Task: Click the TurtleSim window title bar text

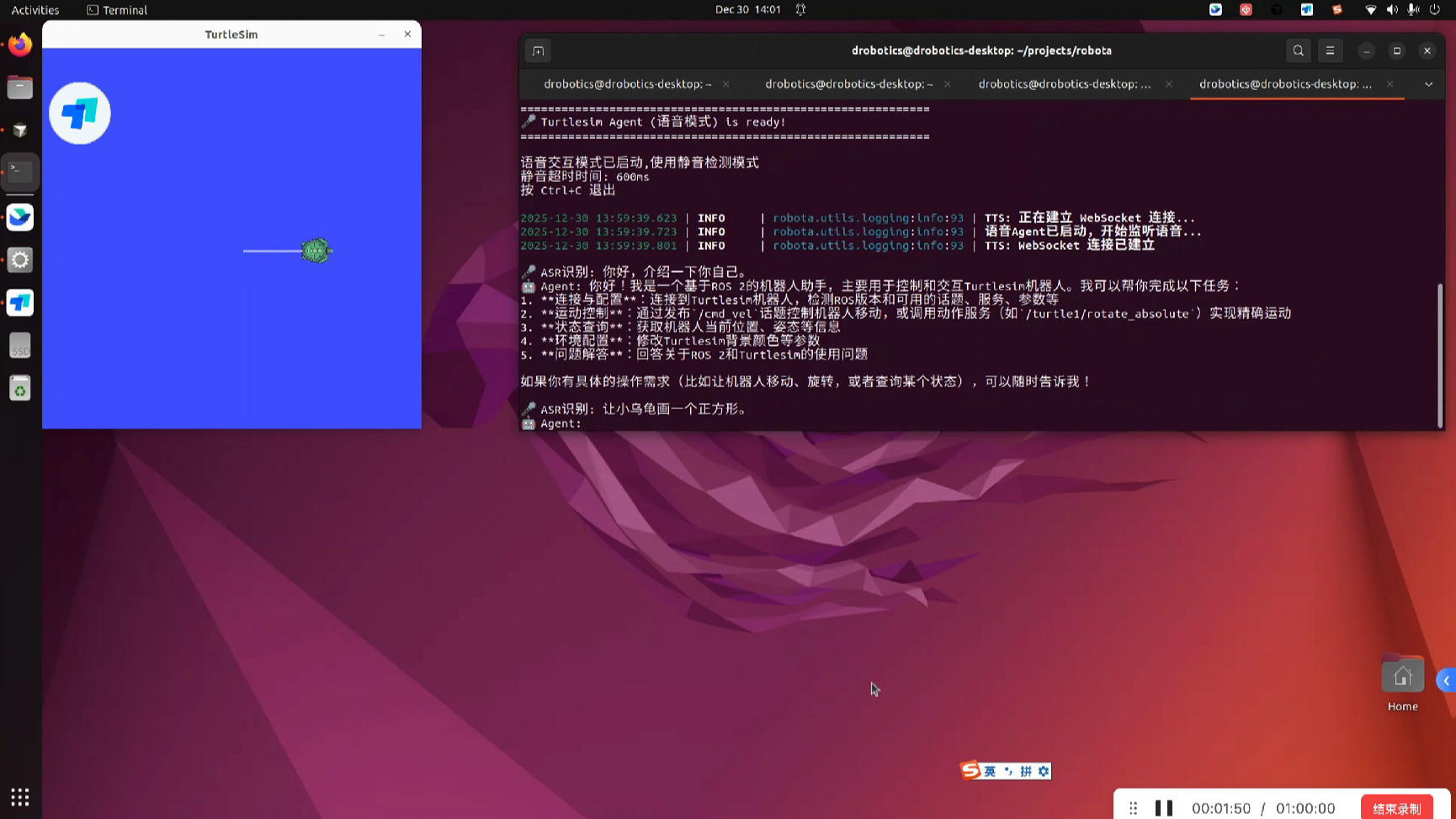Action: [231, 35]
